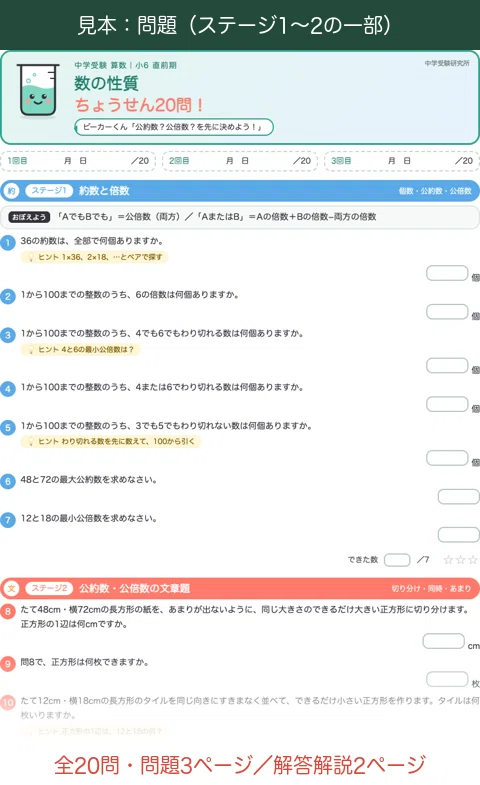This screenshot has height=785, width=480.
Task: Select question number 5 circle
Action: (x=8, y=428)
